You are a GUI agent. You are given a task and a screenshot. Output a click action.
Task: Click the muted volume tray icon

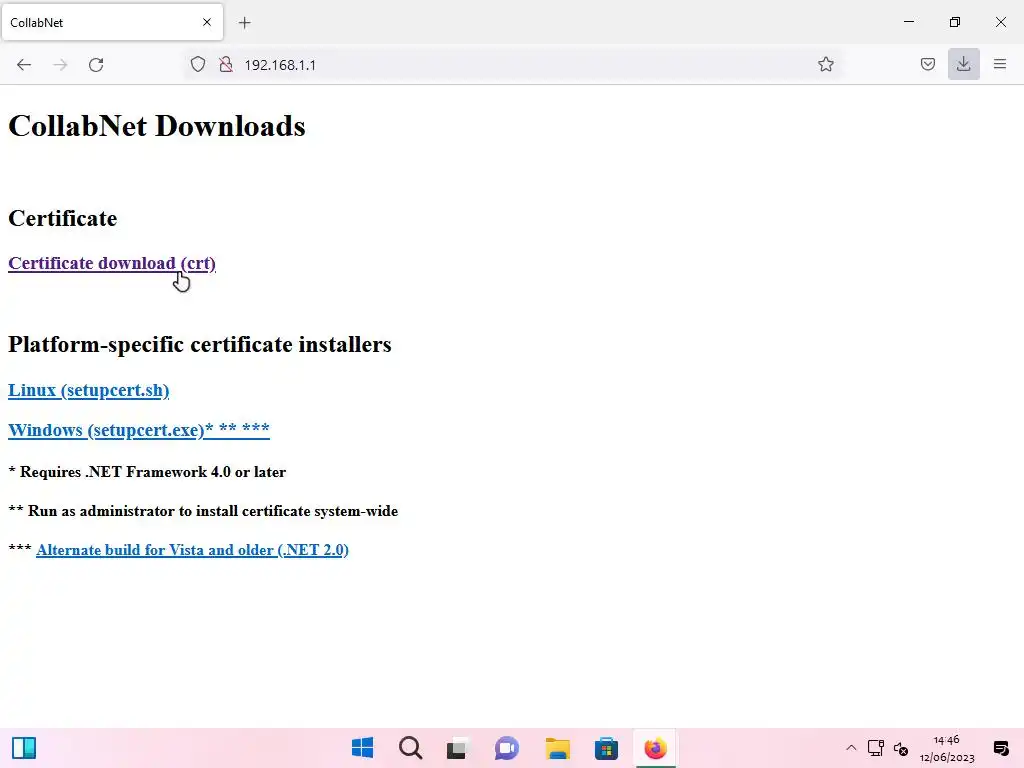point(901,748)
